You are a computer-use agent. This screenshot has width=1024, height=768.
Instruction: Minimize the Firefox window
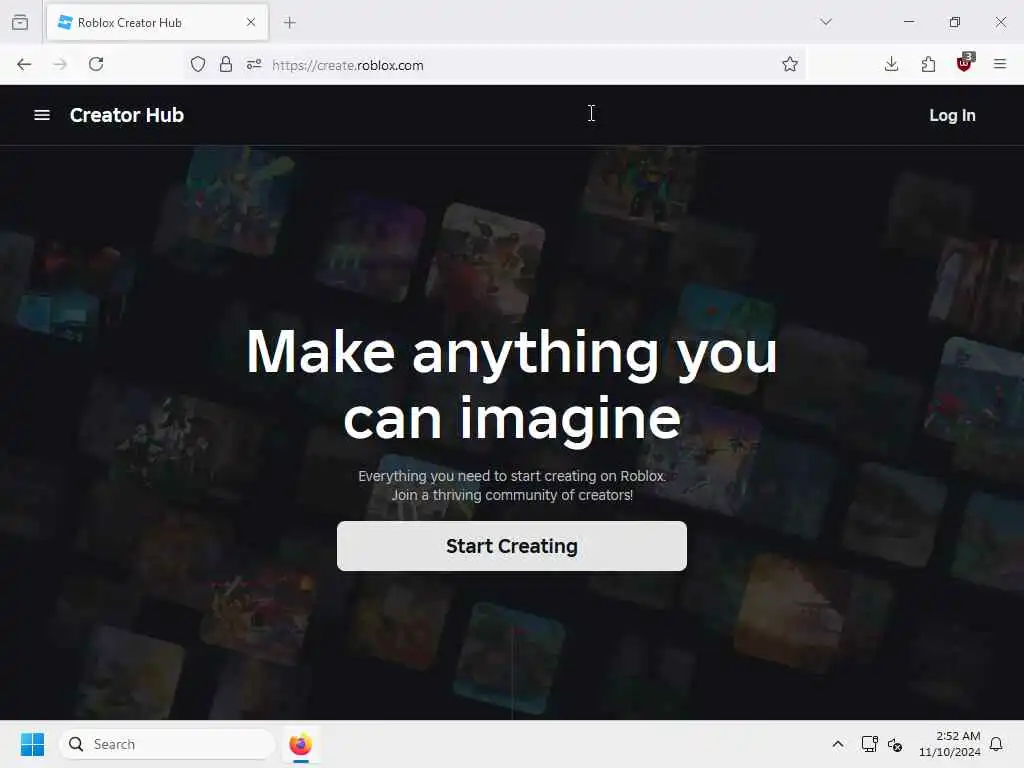click(x=909, y=22)
